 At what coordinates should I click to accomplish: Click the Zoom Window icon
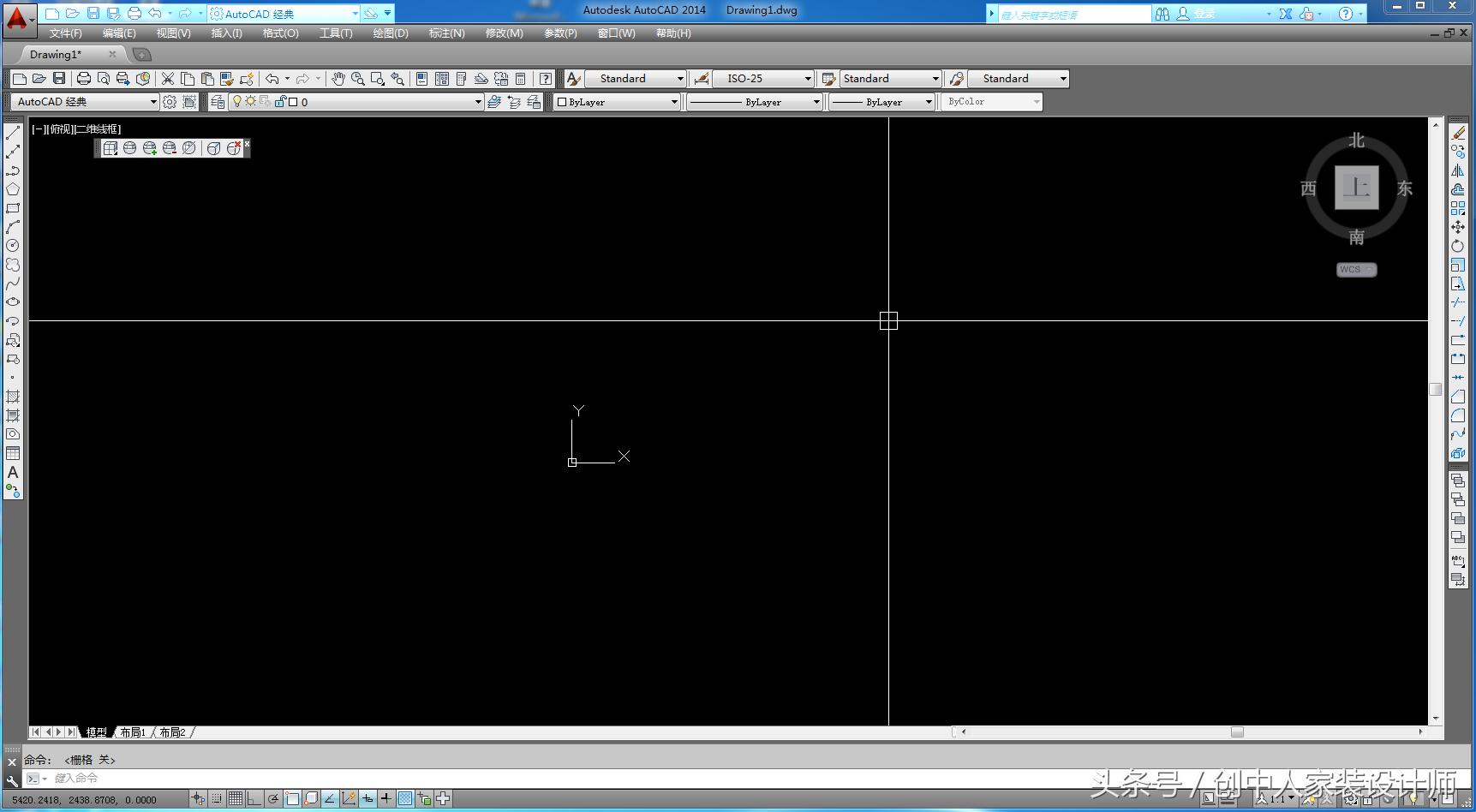click(x=378, y=79)
